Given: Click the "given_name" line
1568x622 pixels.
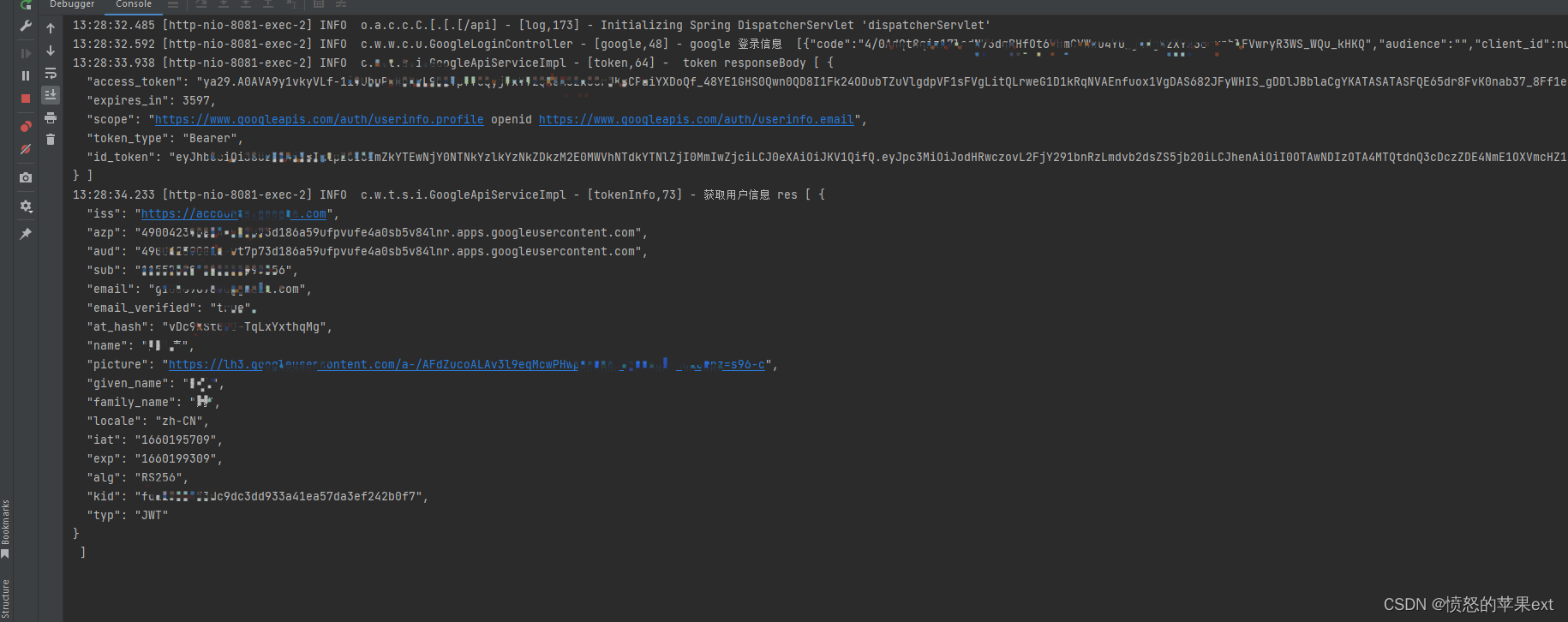Looking at the screenshot, I should (x=154, y=383).
